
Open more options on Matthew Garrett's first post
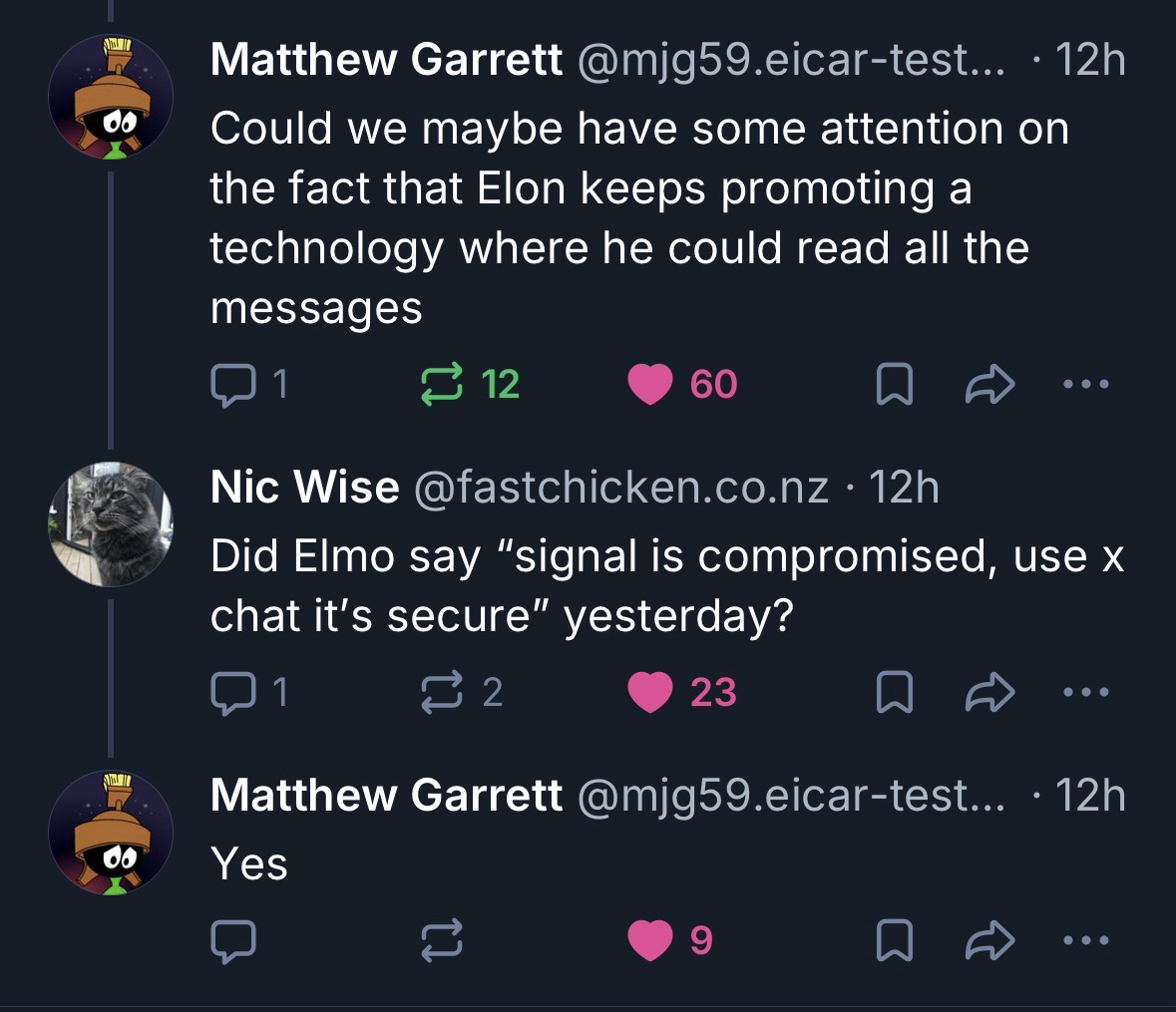click(1083, 384)
